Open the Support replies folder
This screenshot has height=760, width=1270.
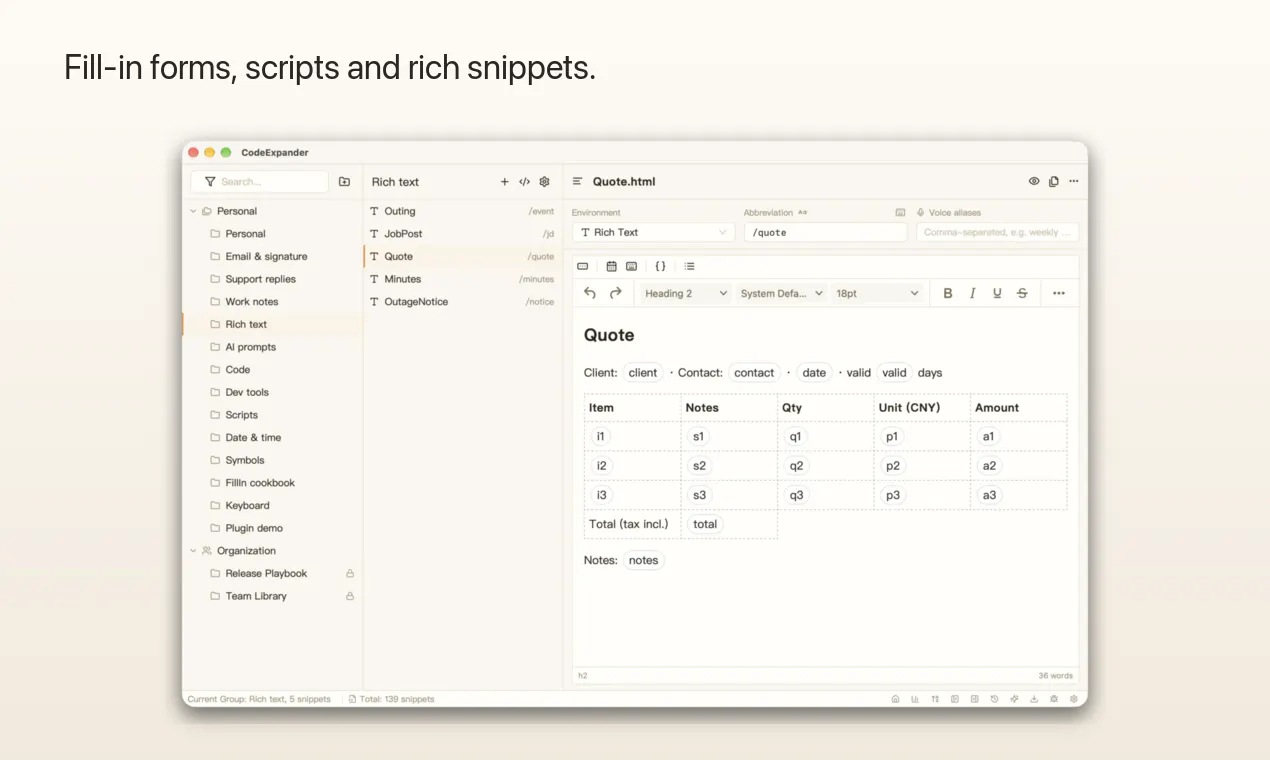pos(272,279)
